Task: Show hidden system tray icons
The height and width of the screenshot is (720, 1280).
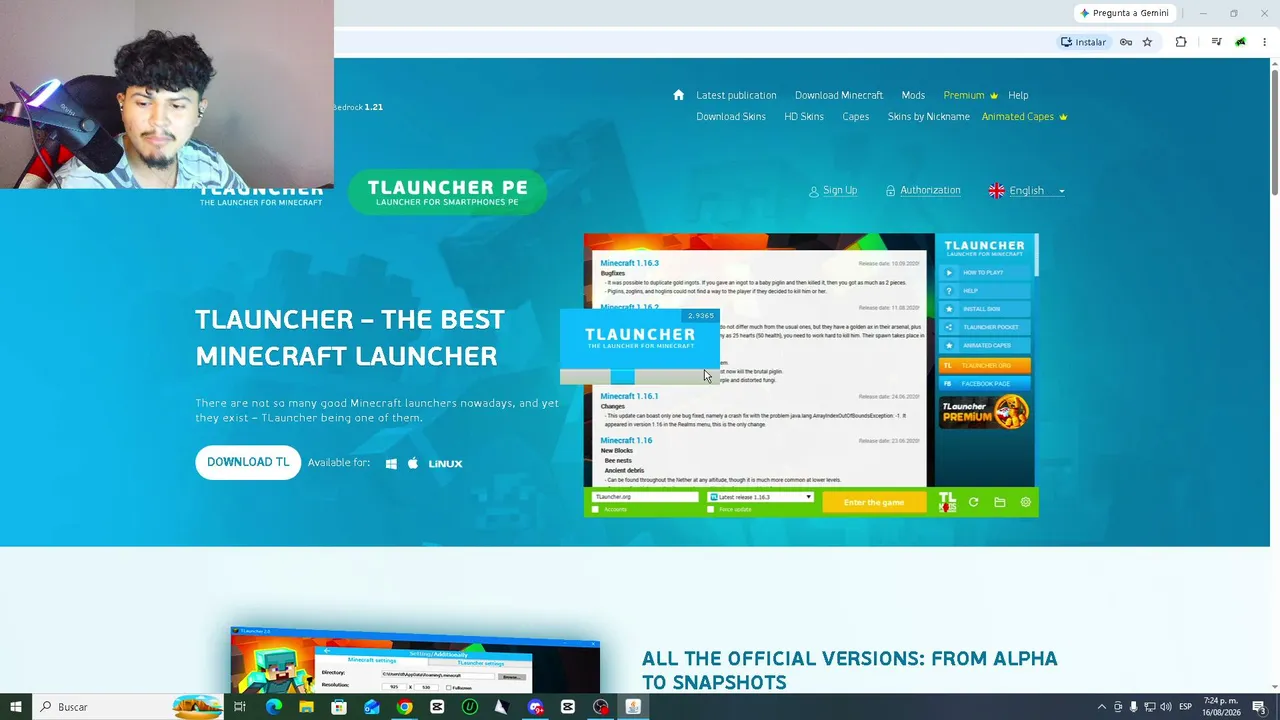Action: click(1102, 707)
